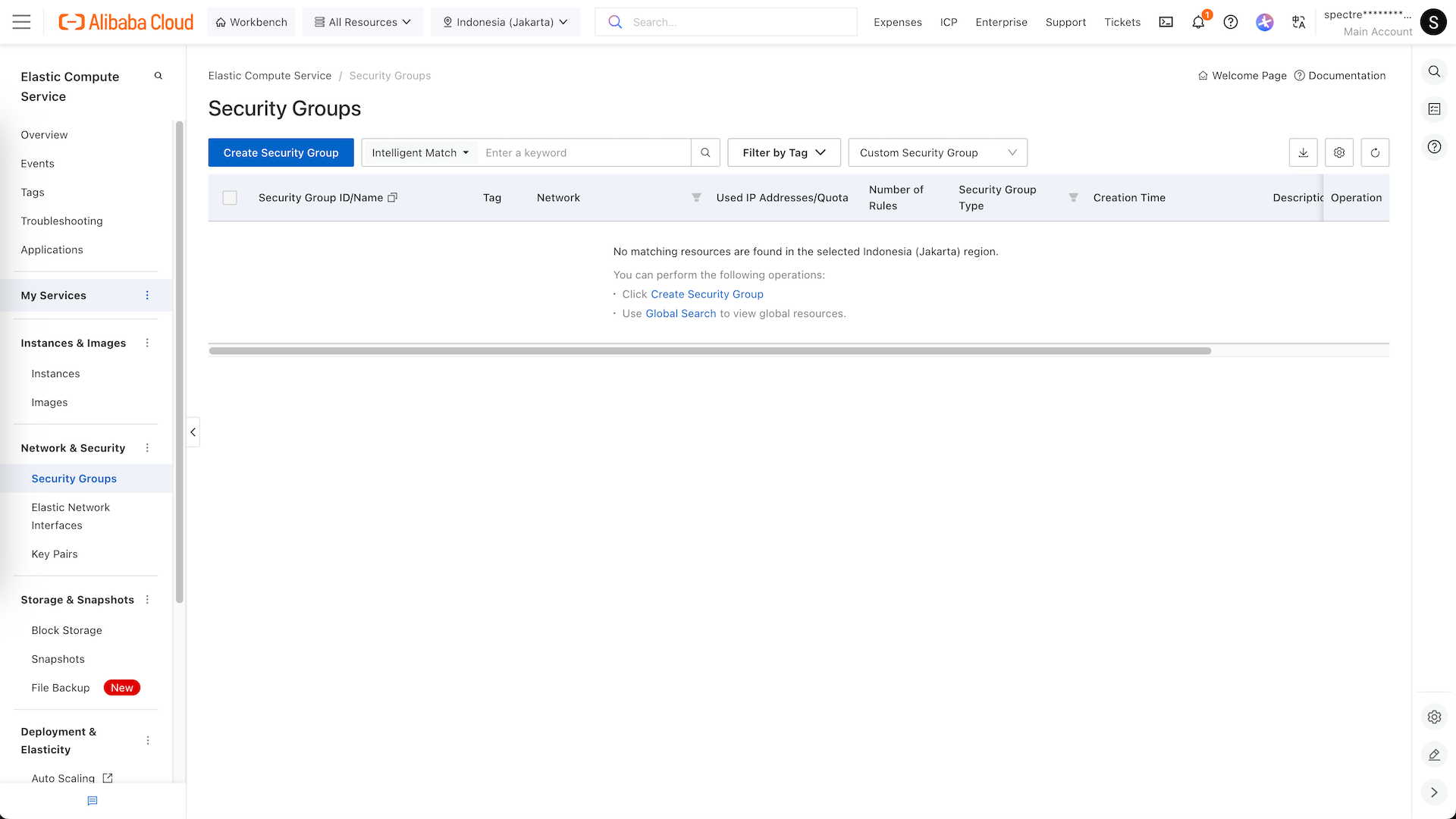The image size is (1456, 819).
Task: Click the Network column filter icon
Action: [x=696, y=197]
